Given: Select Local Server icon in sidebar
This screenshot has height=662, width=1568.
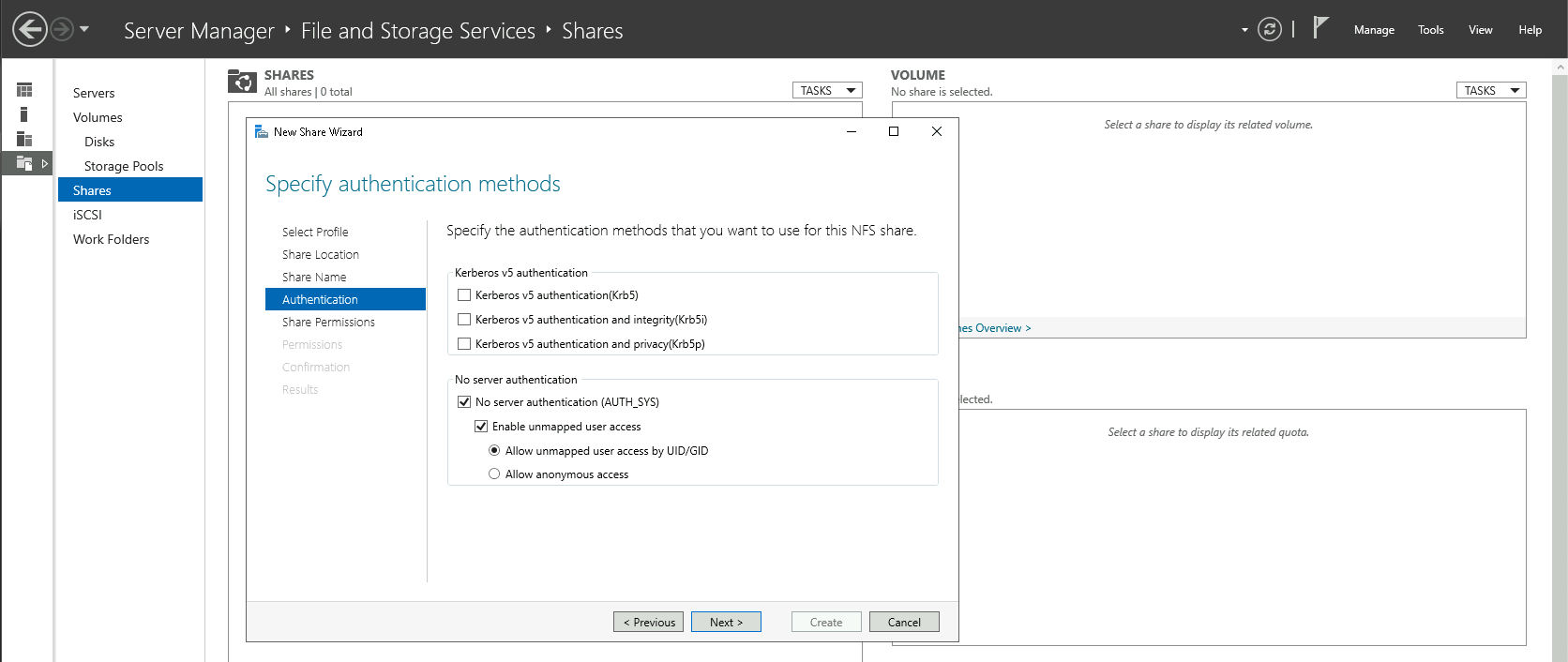Looking at the screenshot, I should click(24, 114).
